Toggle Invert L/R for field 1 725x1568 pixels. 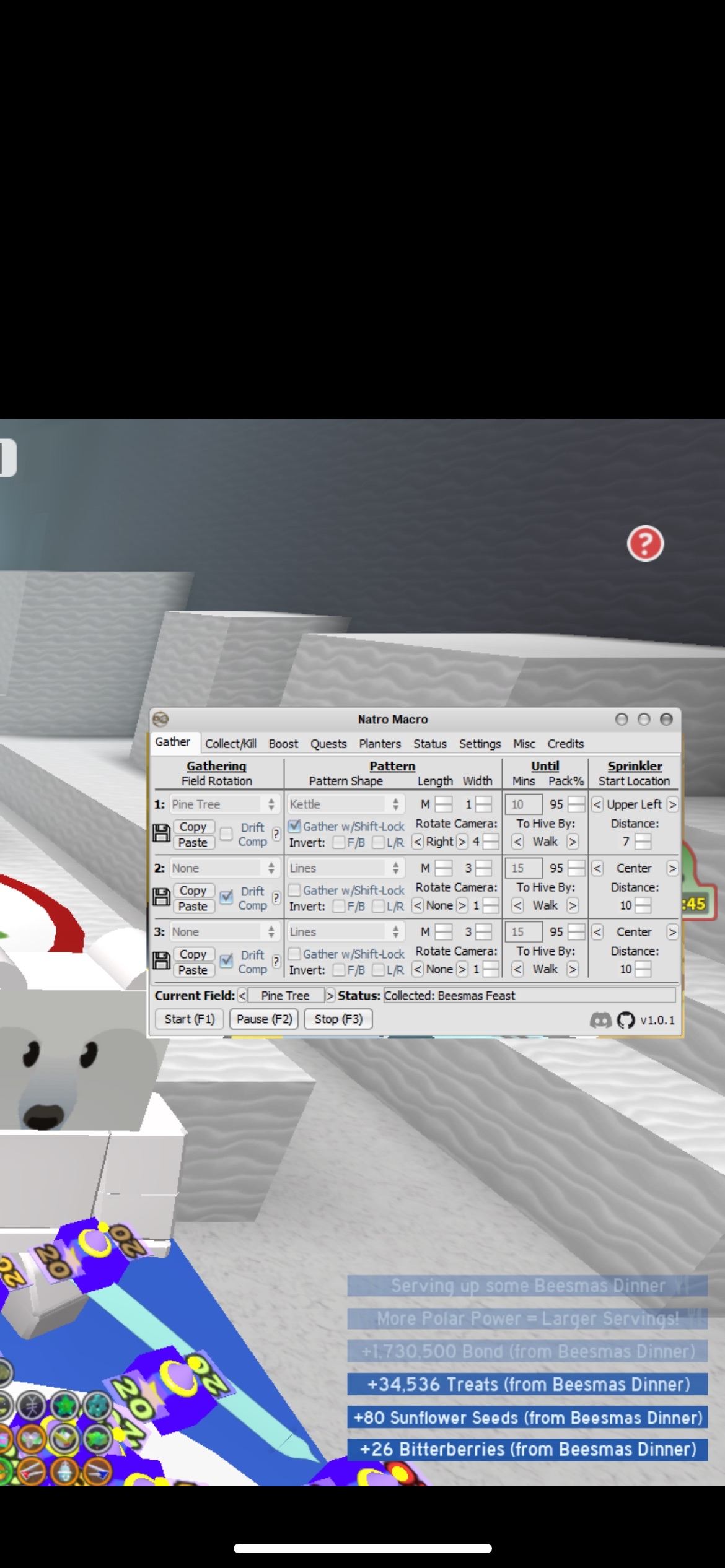[x=378, y=843]
